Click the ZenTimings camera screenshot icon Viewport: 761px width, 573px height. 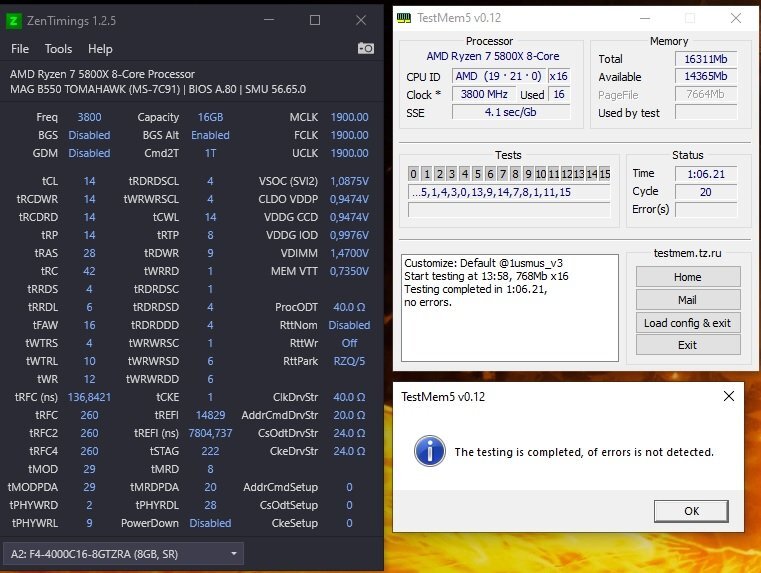pos(365,49)
